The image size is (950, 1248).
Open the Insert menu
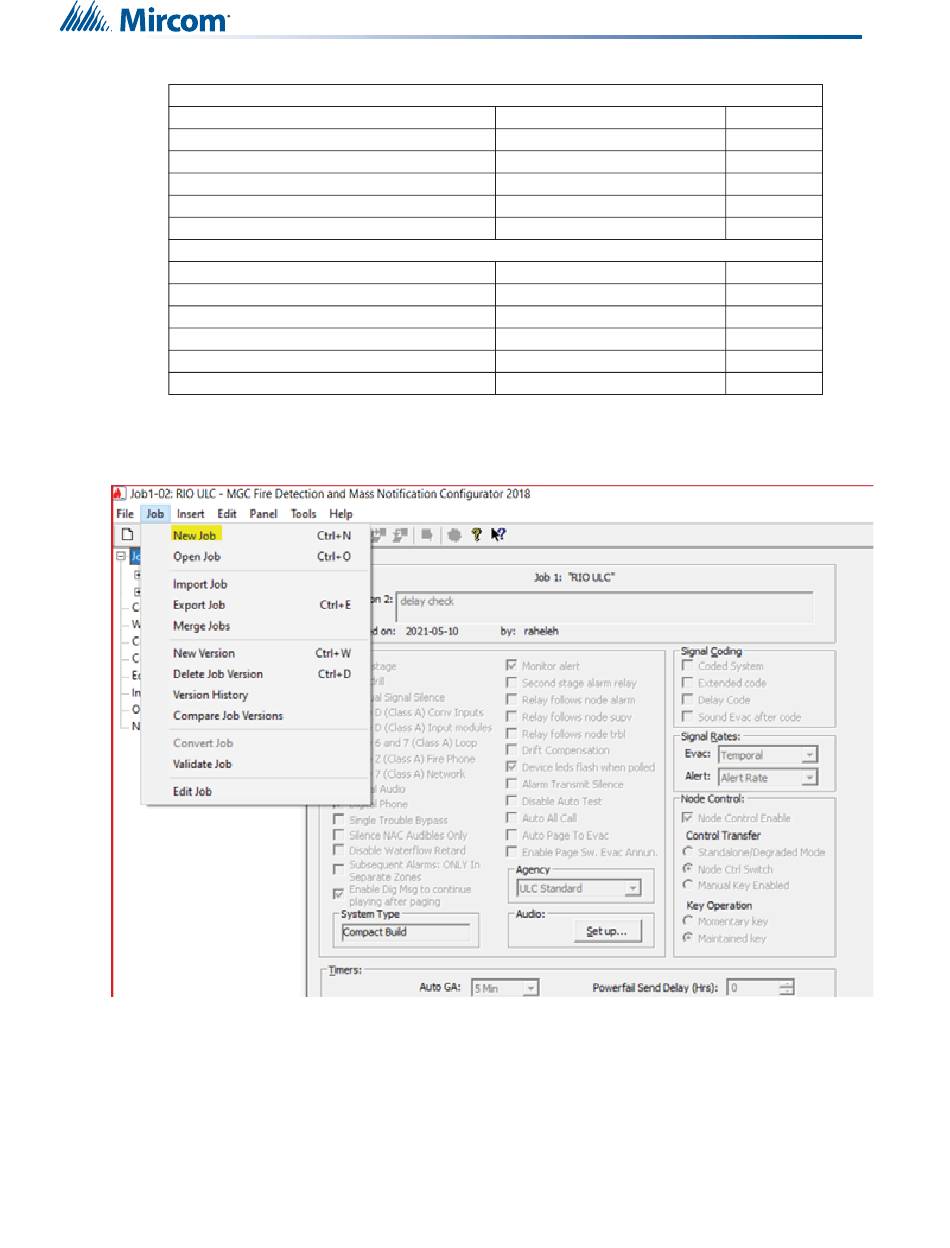click(191, 514)
